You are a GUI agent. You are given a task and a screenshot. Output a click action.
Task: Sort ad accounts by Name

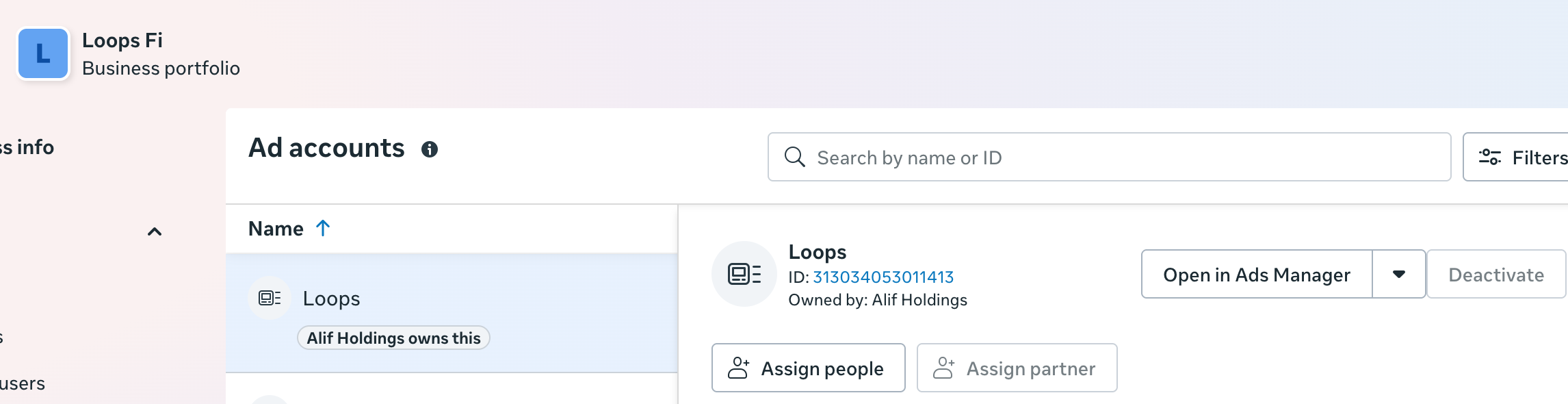tap(276, 228)
